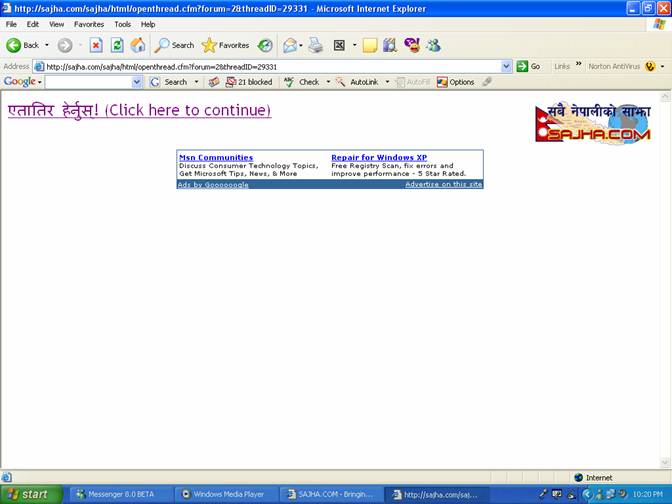Toggle AutoLink in Google toolbar
This screenshot has height=504, width=672.
(x=358, y=82)
